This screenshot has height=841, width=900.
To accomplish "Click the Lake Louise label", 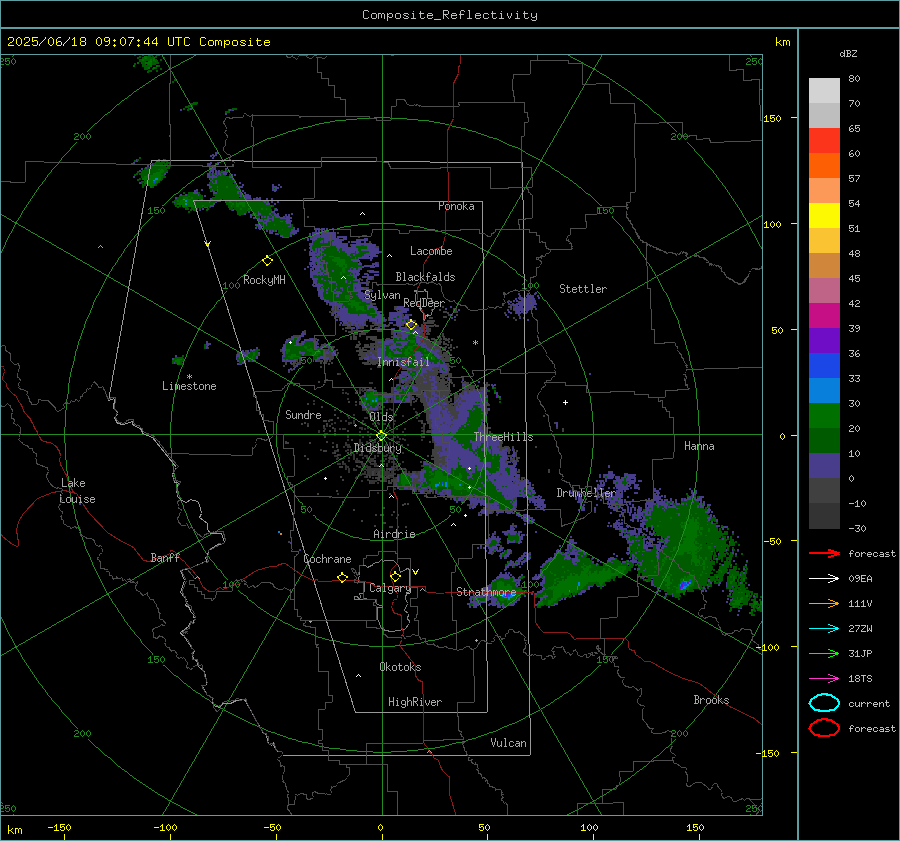I will point(77,491).
